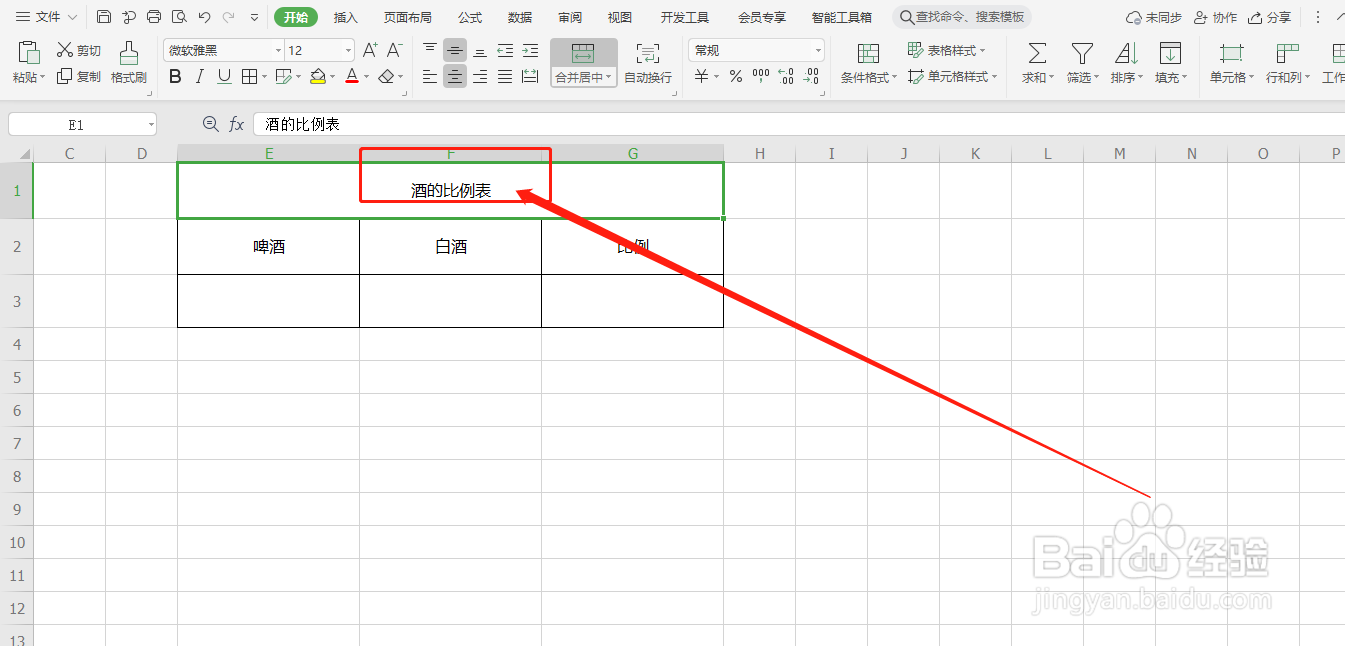Click the Cells (单元格) icon
The width and height of the screenshot is (1345, 646).
coord(1232,53)
